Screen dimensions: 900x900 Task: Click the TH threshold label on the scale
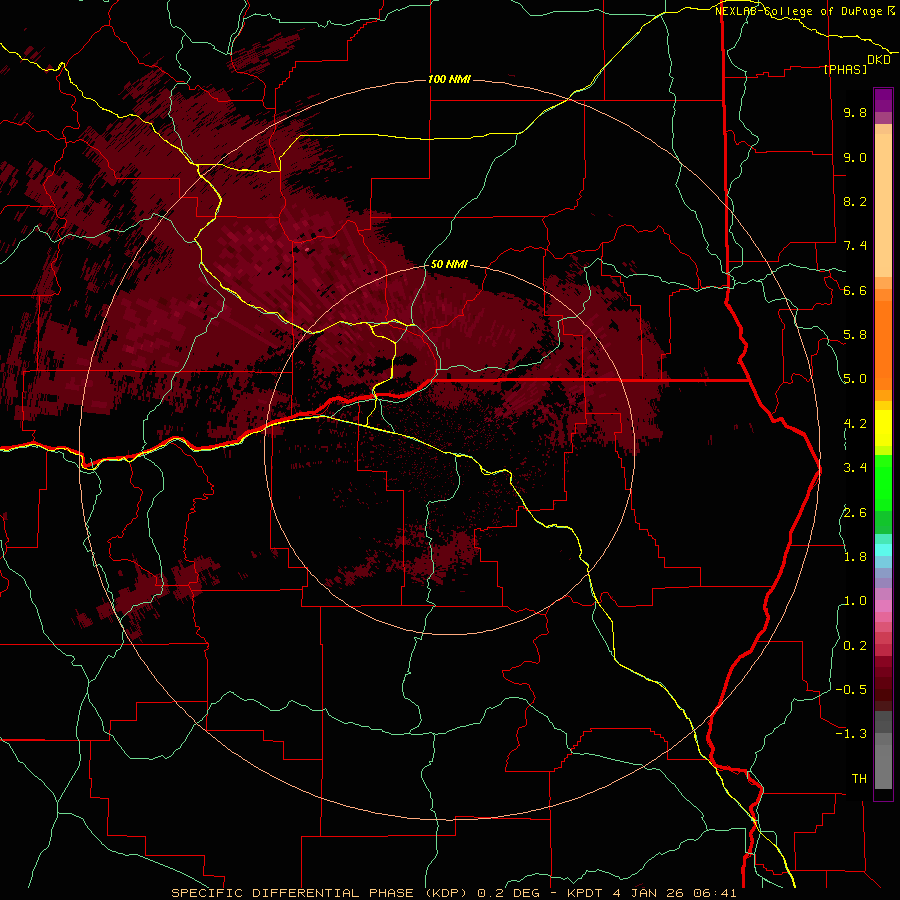[859, 779]
